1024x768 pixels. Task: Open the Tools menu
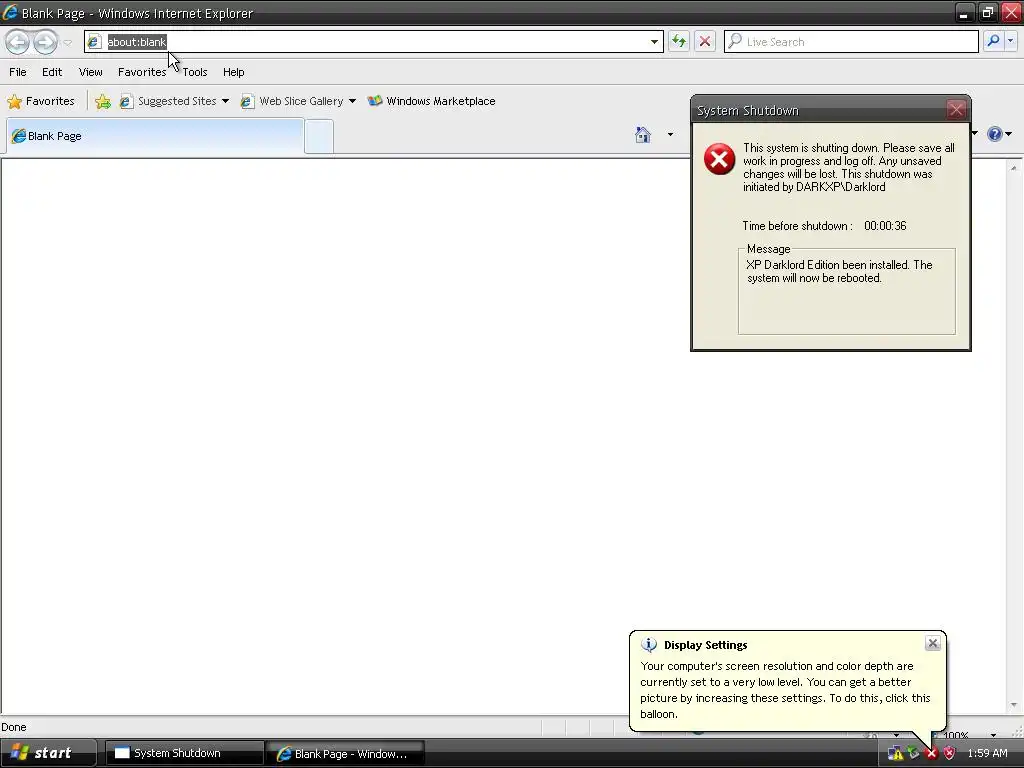click(195, 72)
